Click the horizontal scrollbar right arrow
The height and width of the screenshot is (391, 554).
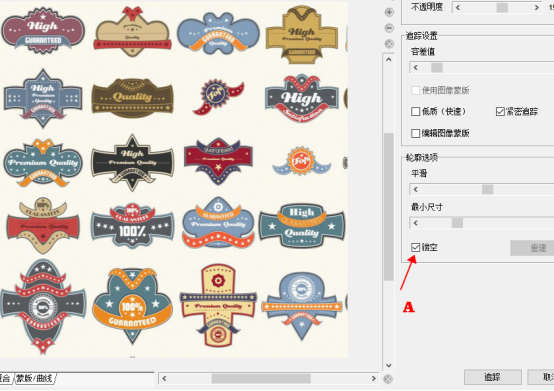[x=373, y=379]
